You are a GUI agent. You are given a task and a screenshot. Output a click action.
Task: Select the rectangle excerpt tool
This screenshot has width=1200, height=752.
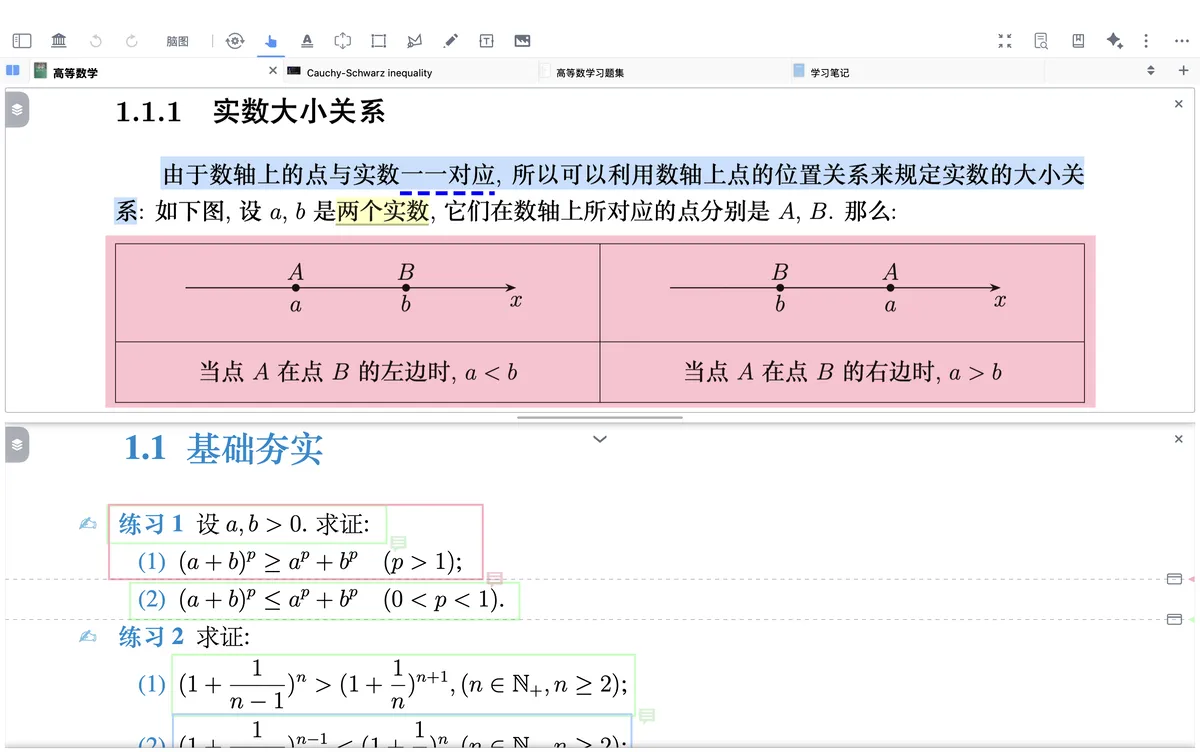378,41
